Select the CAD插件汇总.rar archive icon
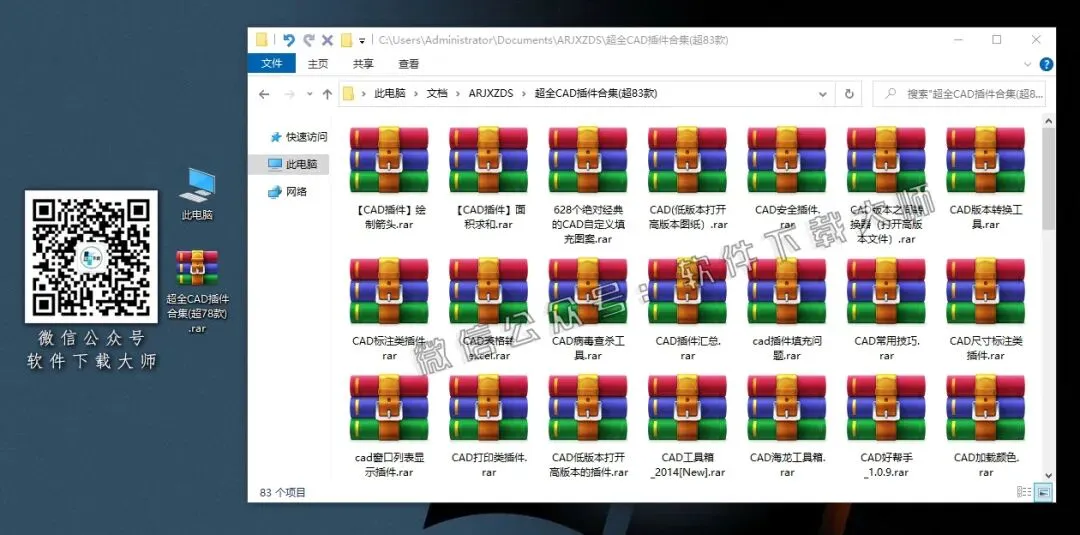This screenshot has height=535, width=1080. (687, 291)
